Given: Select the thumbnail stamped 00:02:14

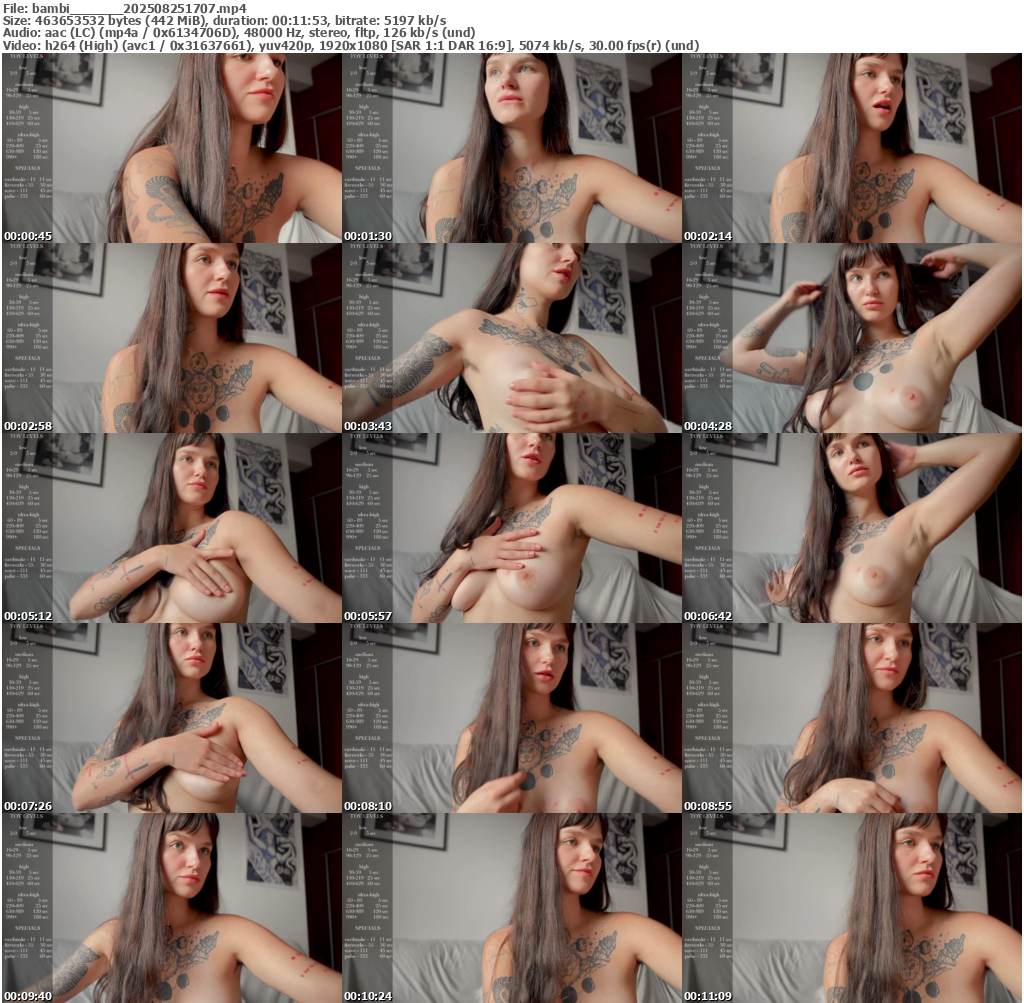Looking at the screenshot, I should click(851, 148).
